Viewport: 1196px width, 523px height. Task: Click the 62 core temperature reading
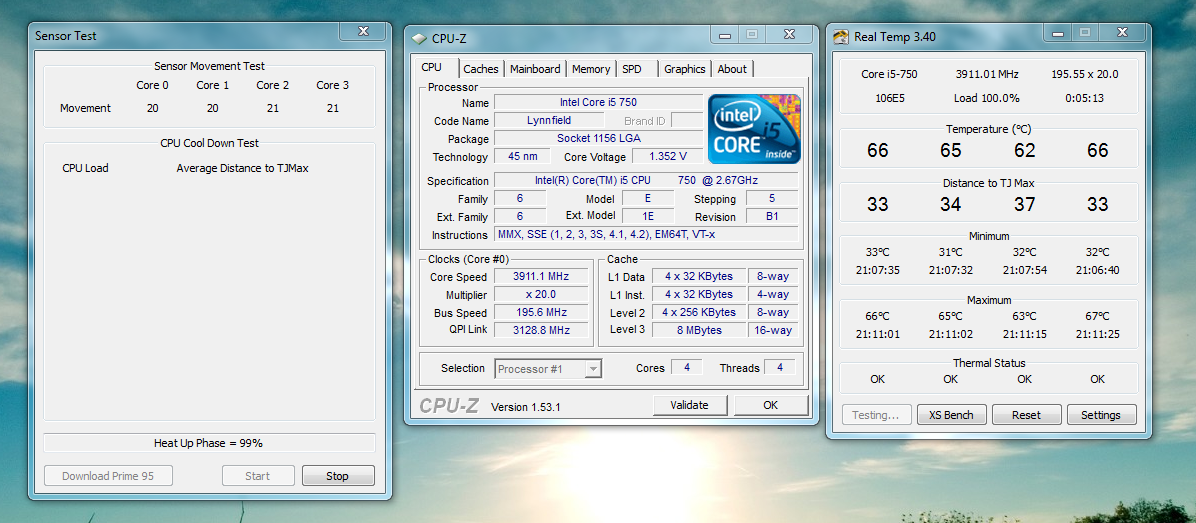pyautogui.click(x=1024, y=150)
